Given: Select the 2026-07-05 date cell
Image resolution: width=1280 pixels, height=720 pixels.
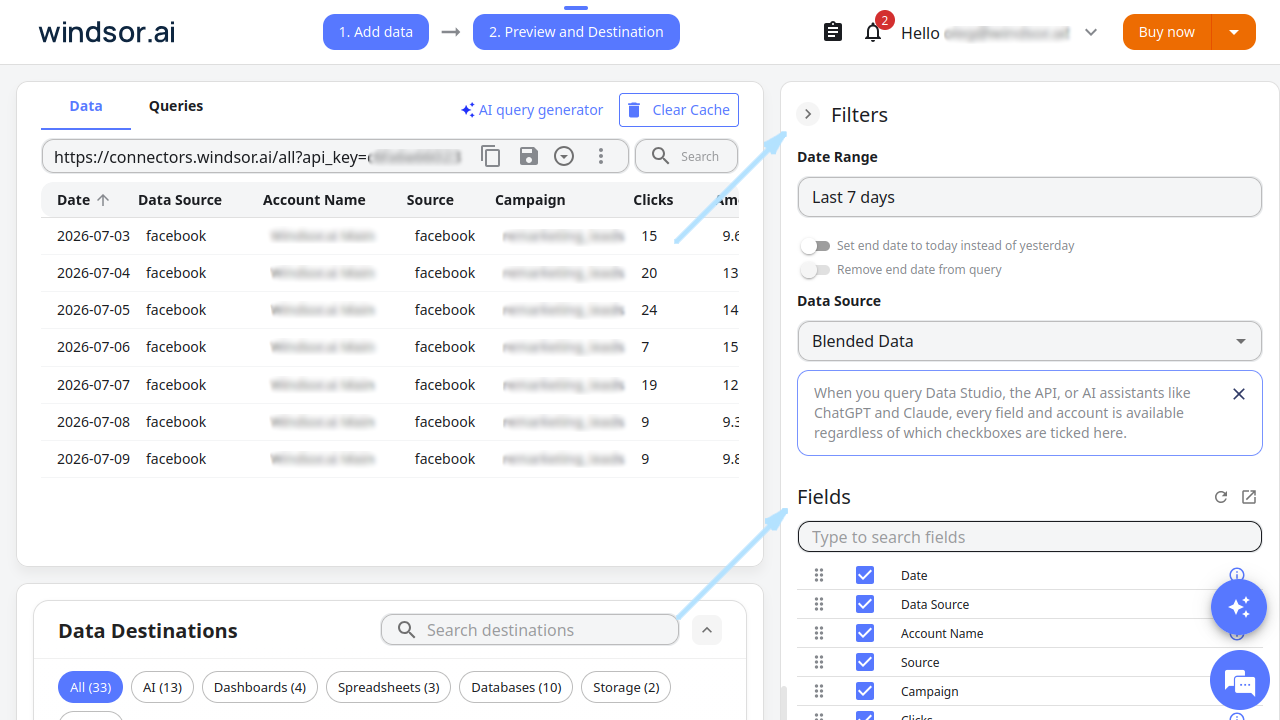Looking at the screenshot, I should 93,310.
